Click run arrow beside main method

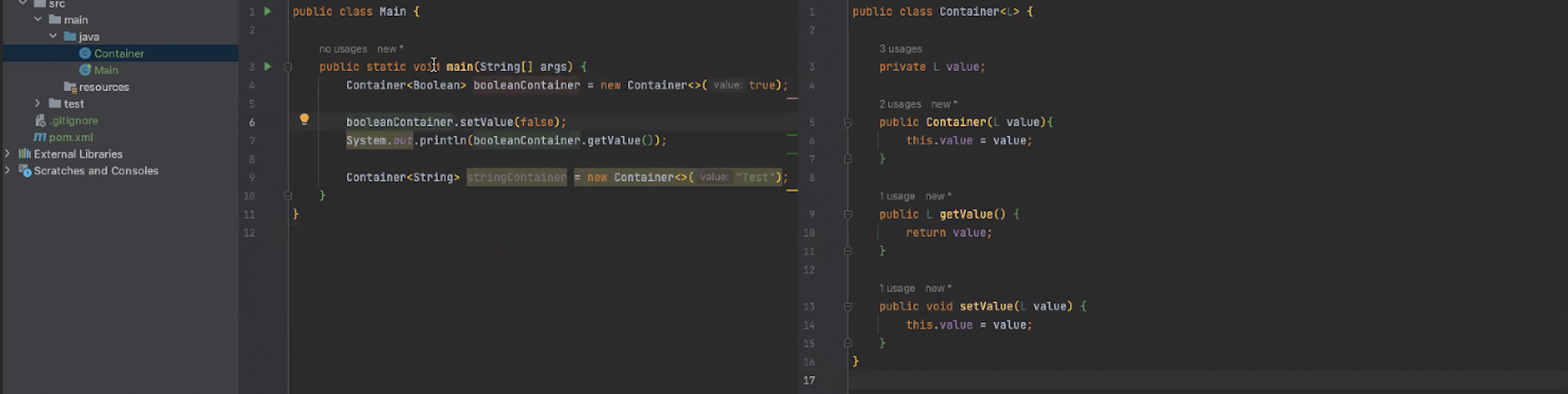pyautogui.click(x=268, y=66)
